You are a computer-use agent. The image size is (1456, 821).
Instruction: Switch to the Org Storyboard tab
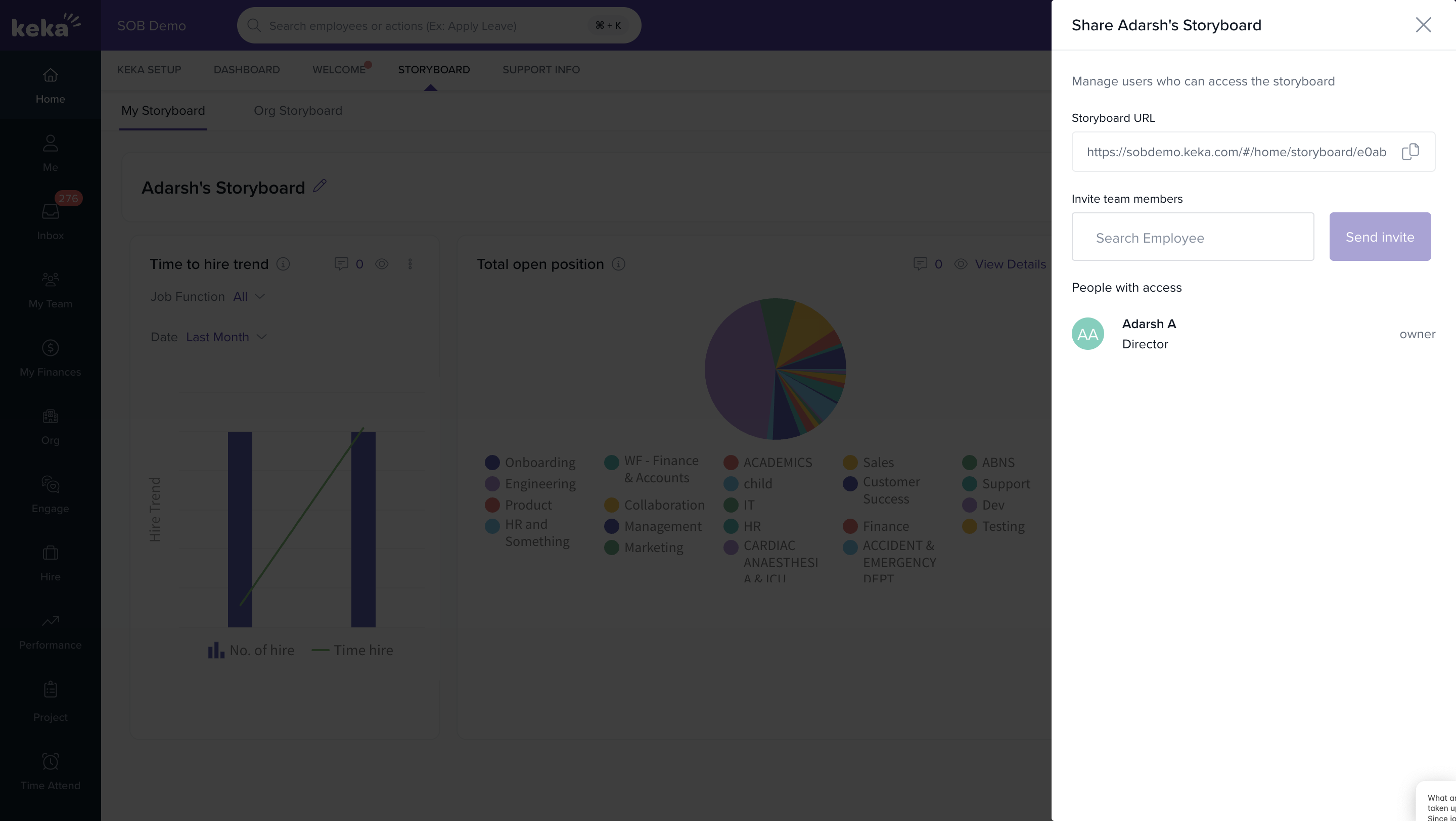(298, 111)
